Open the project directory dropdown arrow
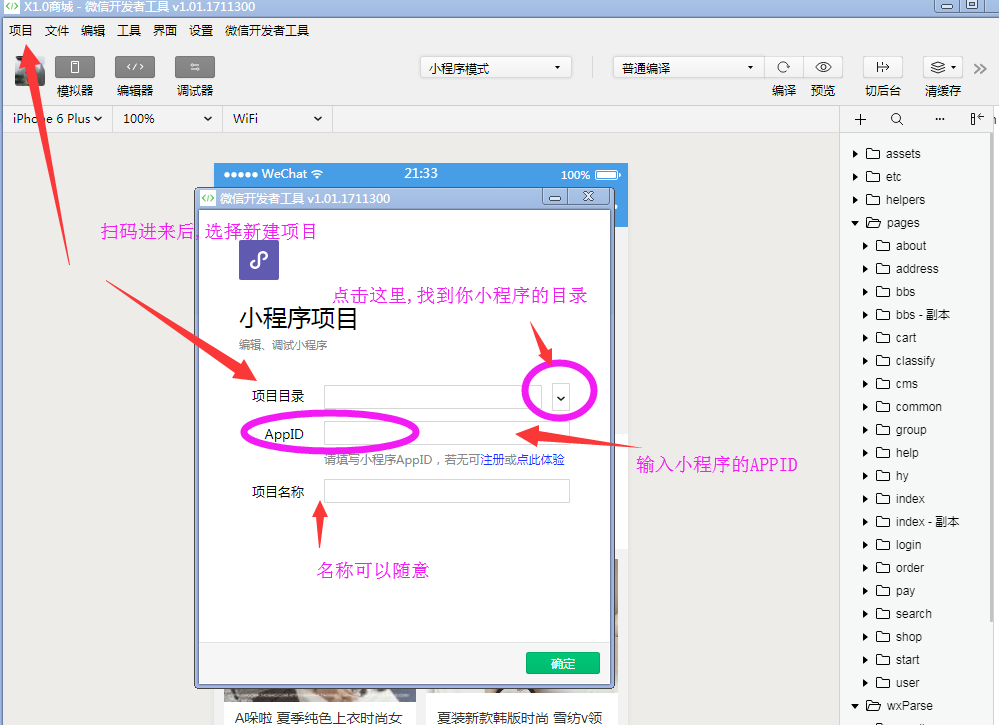The image size is (999, 725). tap(560, 397)
